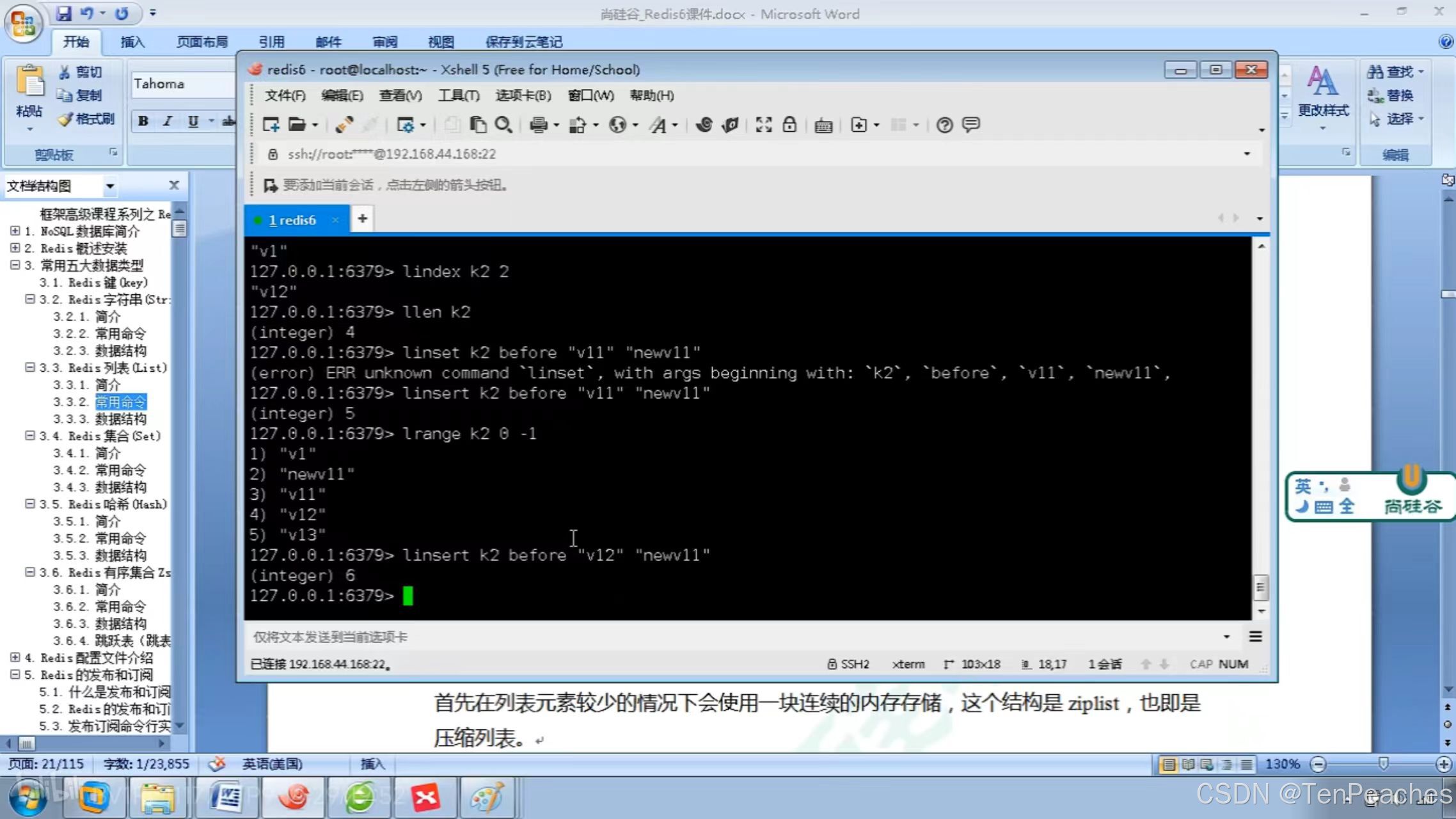
Task: Click the fullscreen icon in Xshell toolbar
Action: point(763,125)
